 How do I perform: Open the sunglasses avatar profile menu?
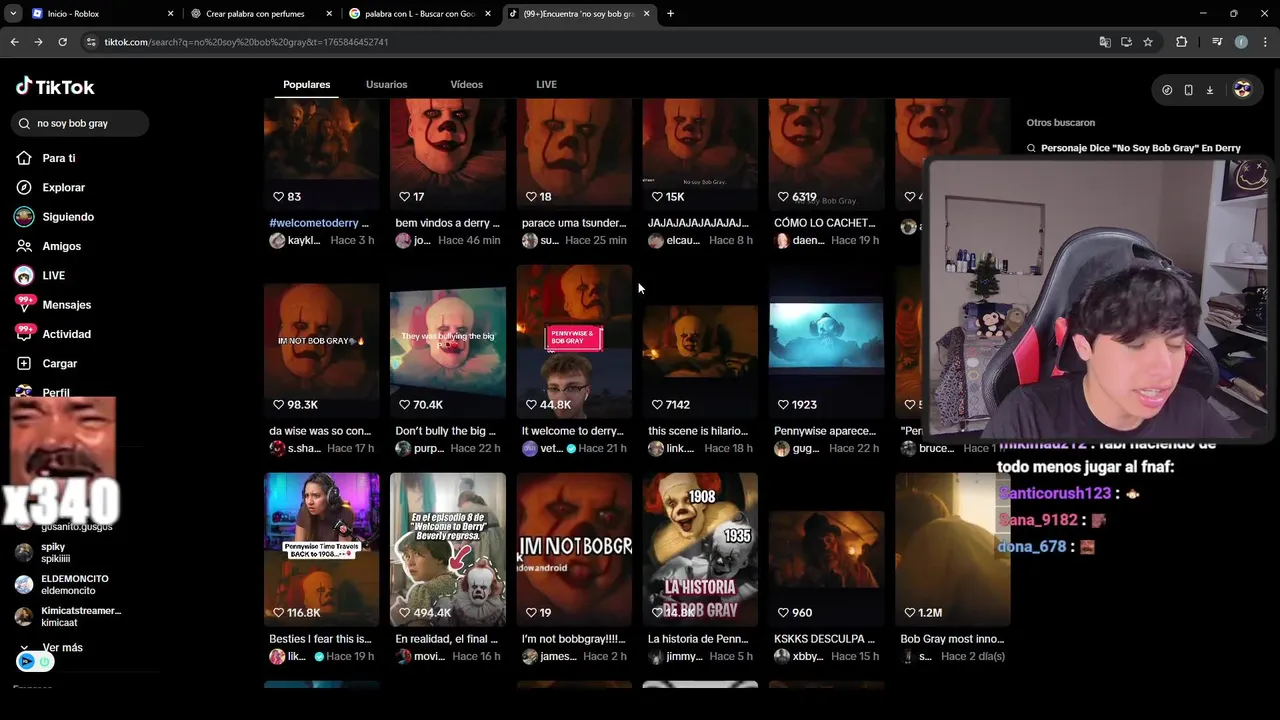pos(1242,89)
